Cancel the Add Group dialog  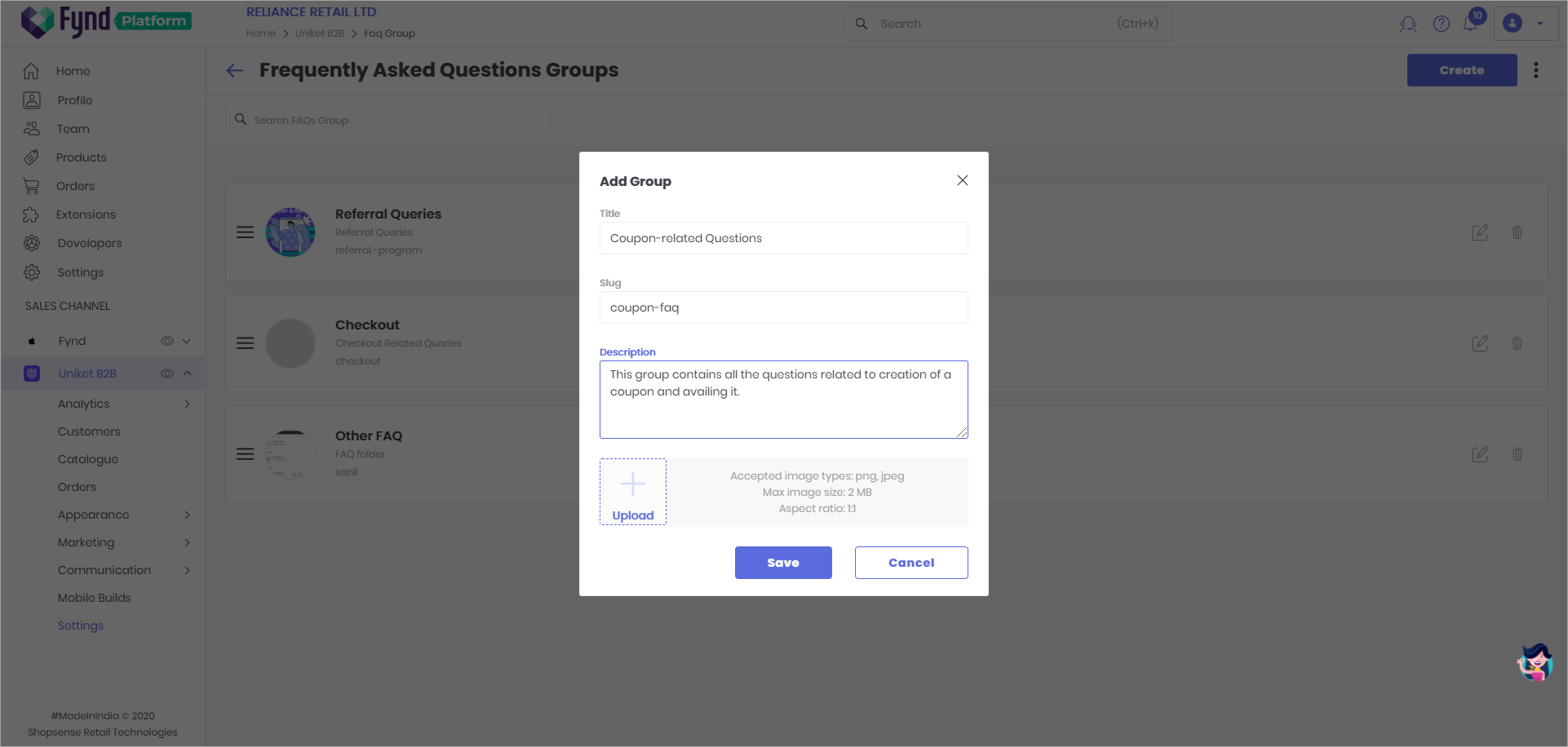[x=911, y=563]
